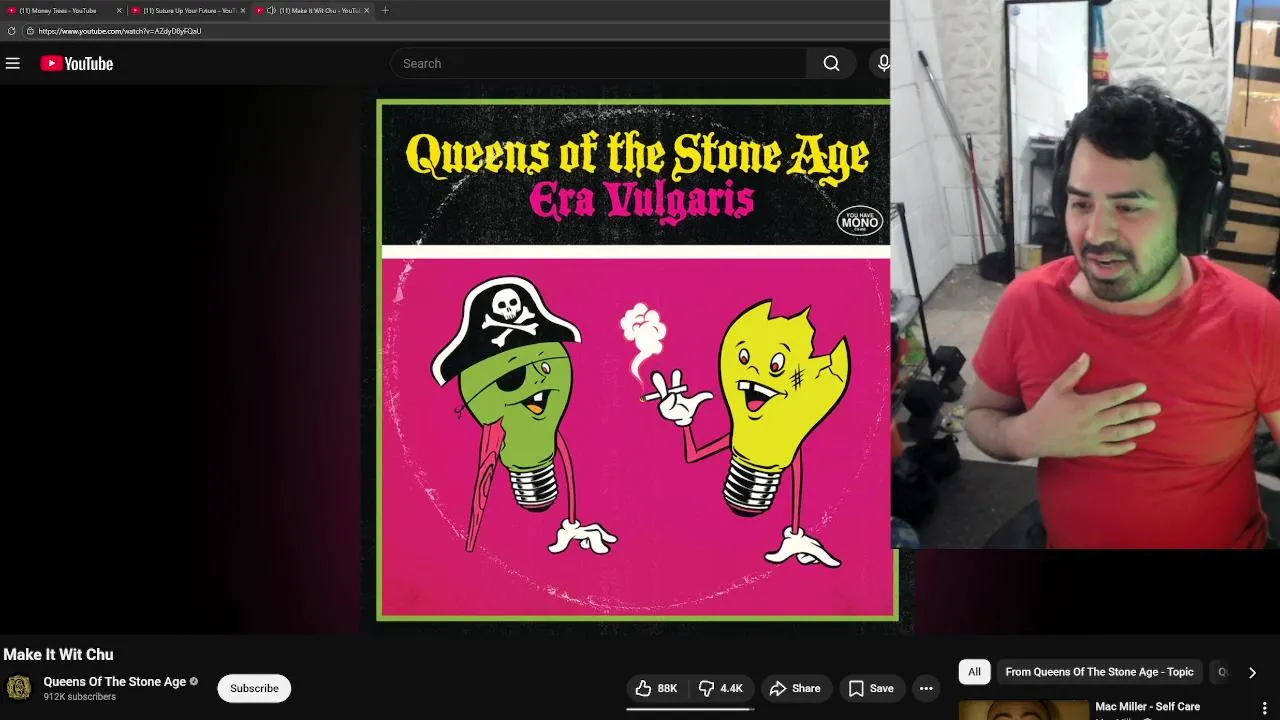
Task: Click the site info lock icon
Action: pyautogui.click(x=31, y=31)
